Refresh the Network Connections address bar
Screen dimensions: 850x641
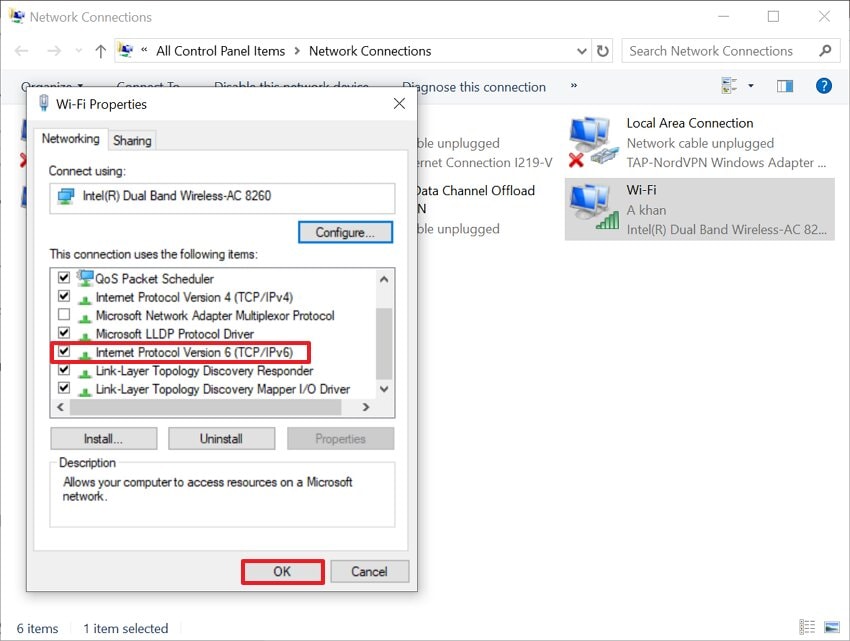pos(602,51)
